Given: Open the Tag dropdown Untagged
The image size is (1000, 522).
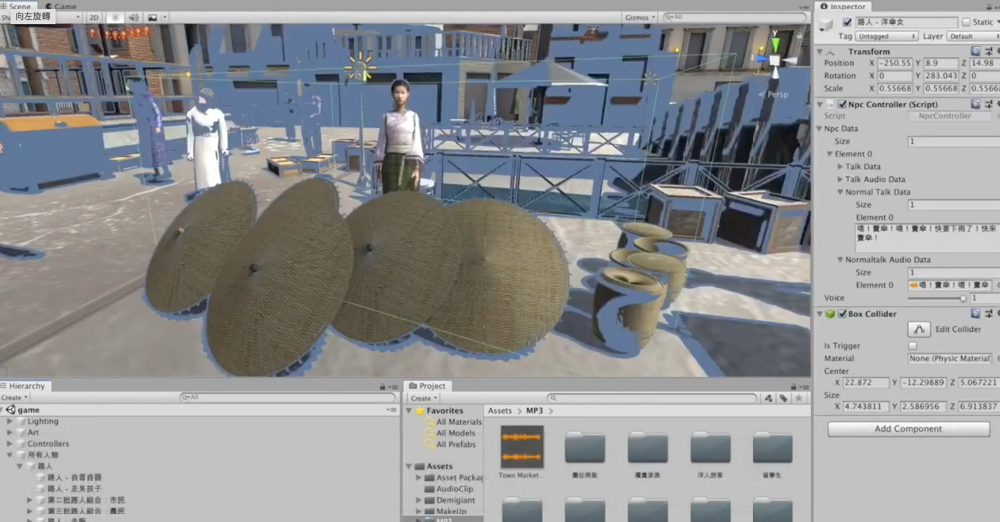Looking at the screenshot, I should pos(886,36).
